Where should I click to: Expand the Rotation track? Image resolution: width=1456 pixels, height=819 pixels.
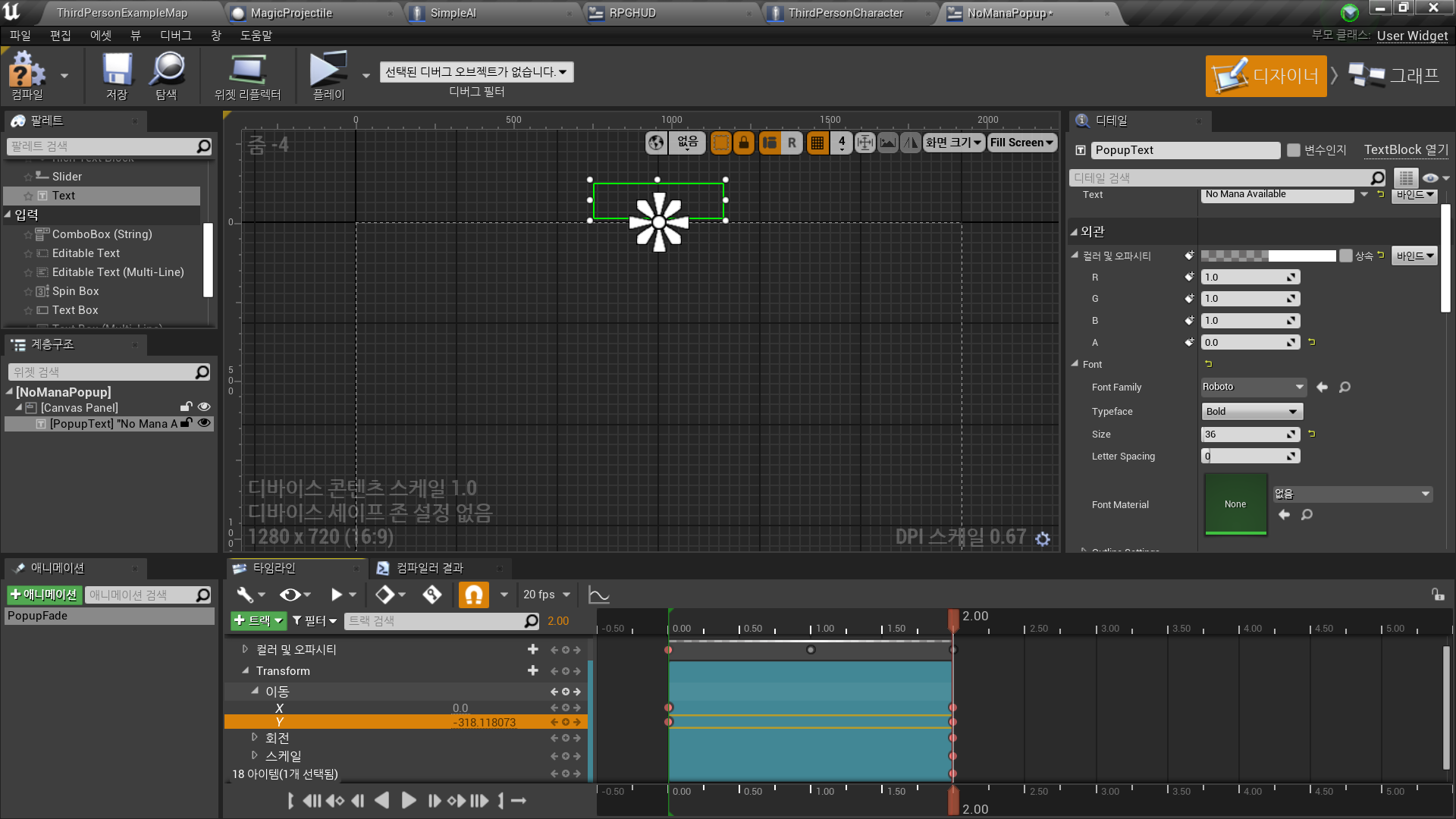coord(255,737)
